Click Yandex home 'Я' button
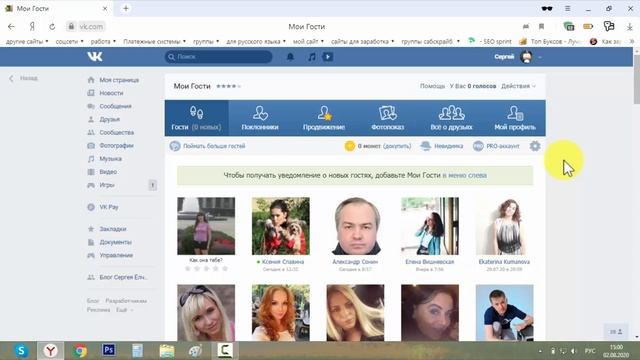The width and height of the screenshot is (640, 360). pos(32,27)
